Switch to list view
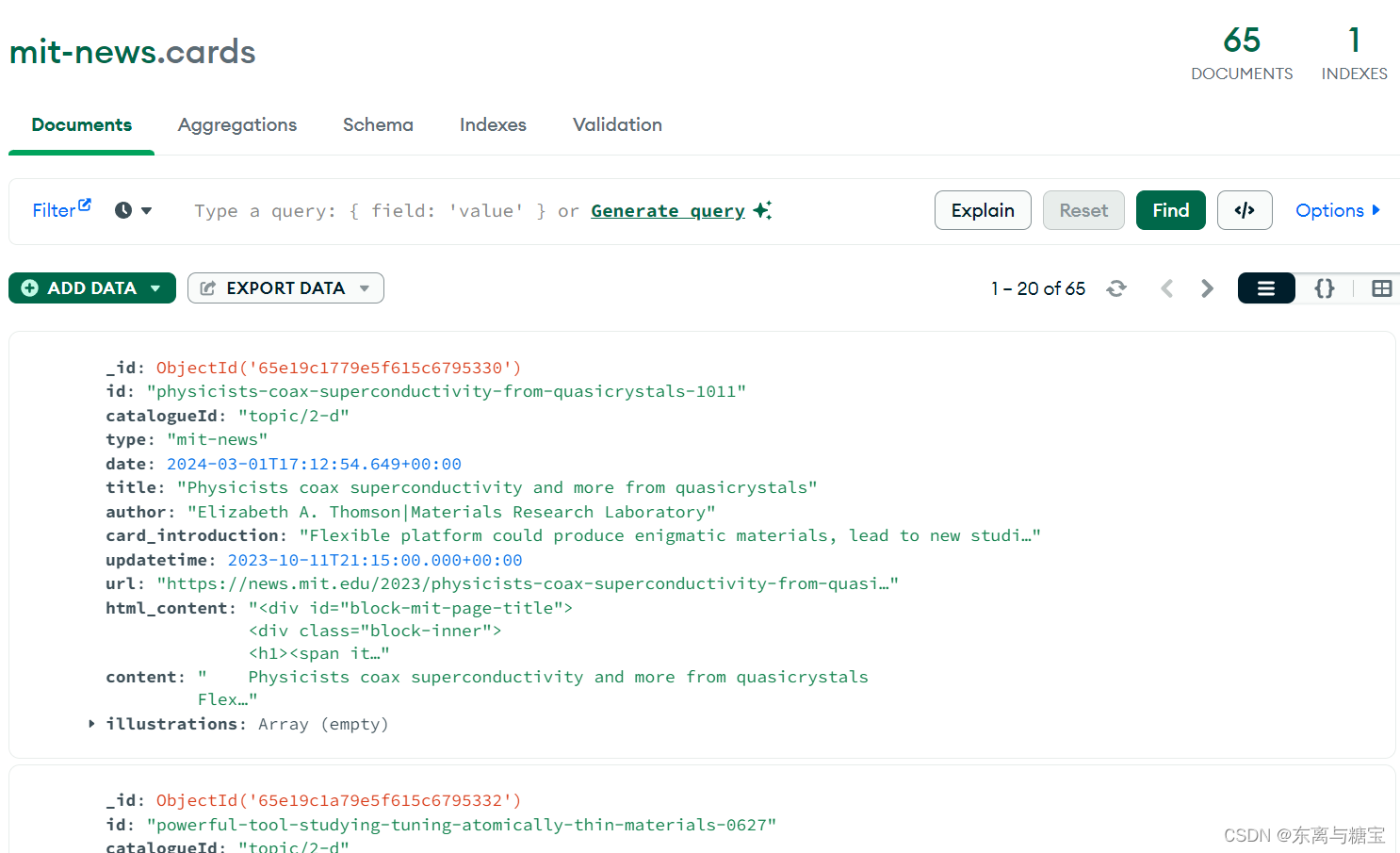The height and width of the screenshot is (853, 1400). 1266,288
